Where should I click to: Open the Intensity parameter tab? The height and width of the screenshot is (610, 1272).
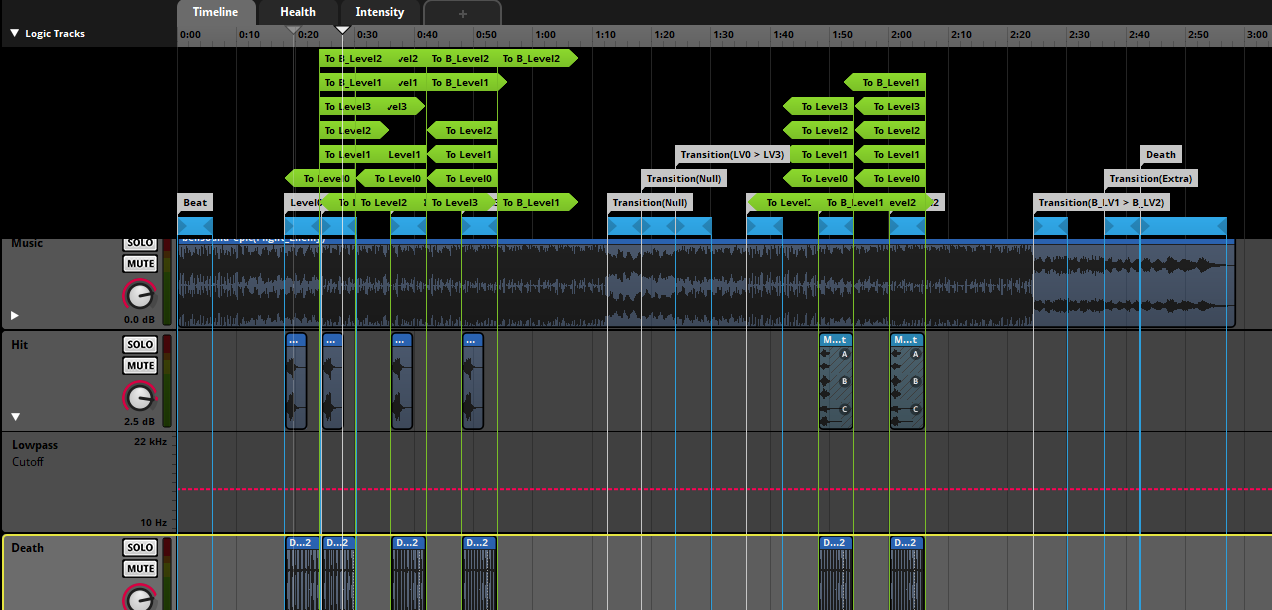[380, 13]
